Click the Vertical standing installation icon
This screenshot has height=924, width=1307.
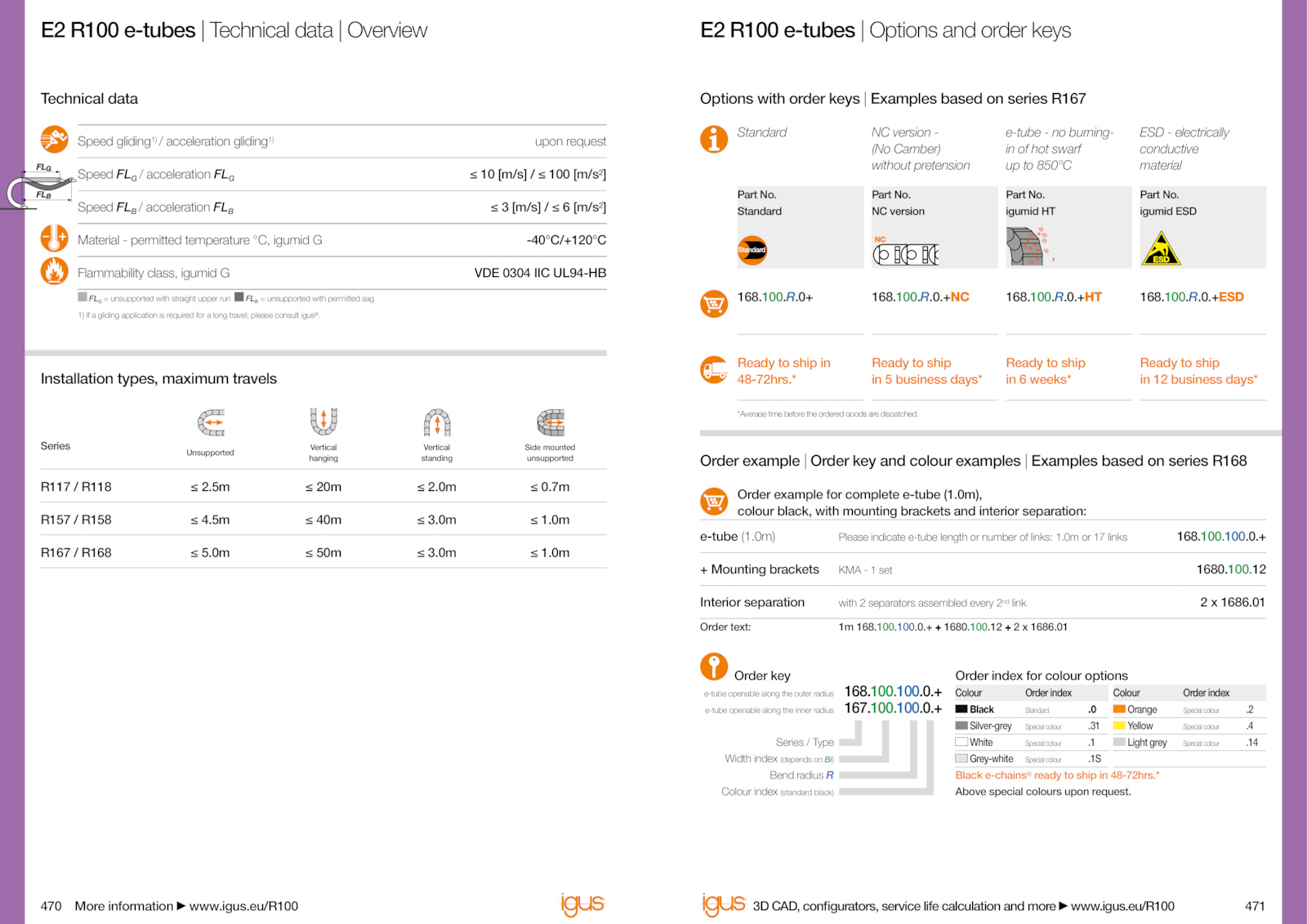[437, 422]
